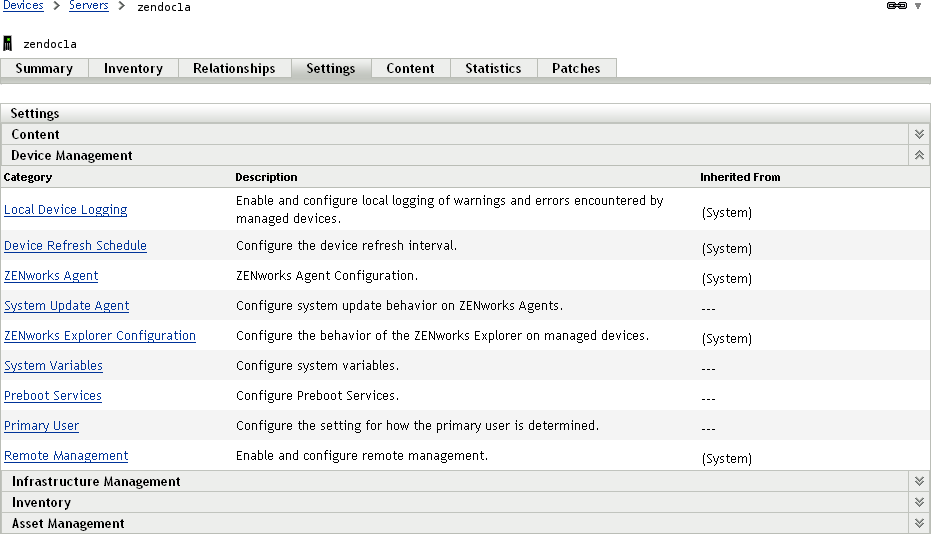Click Devices in the breadcrumb trail
The image size is (931, 534).
[x=23, y=6]
